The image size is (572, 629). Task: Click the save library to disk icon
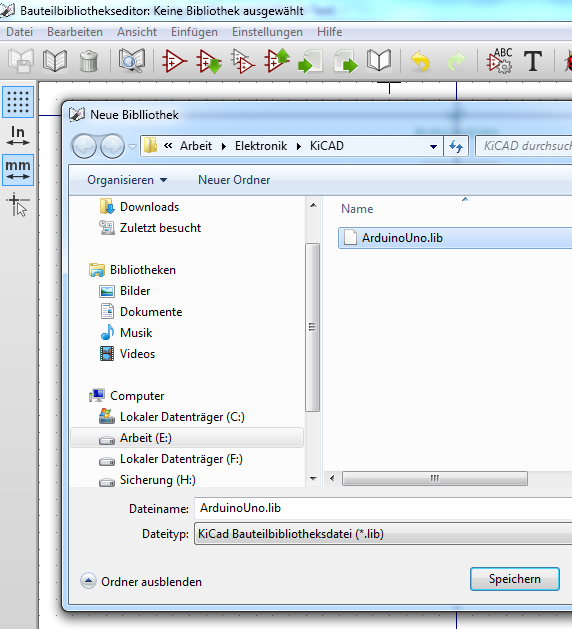pos(20,61)
